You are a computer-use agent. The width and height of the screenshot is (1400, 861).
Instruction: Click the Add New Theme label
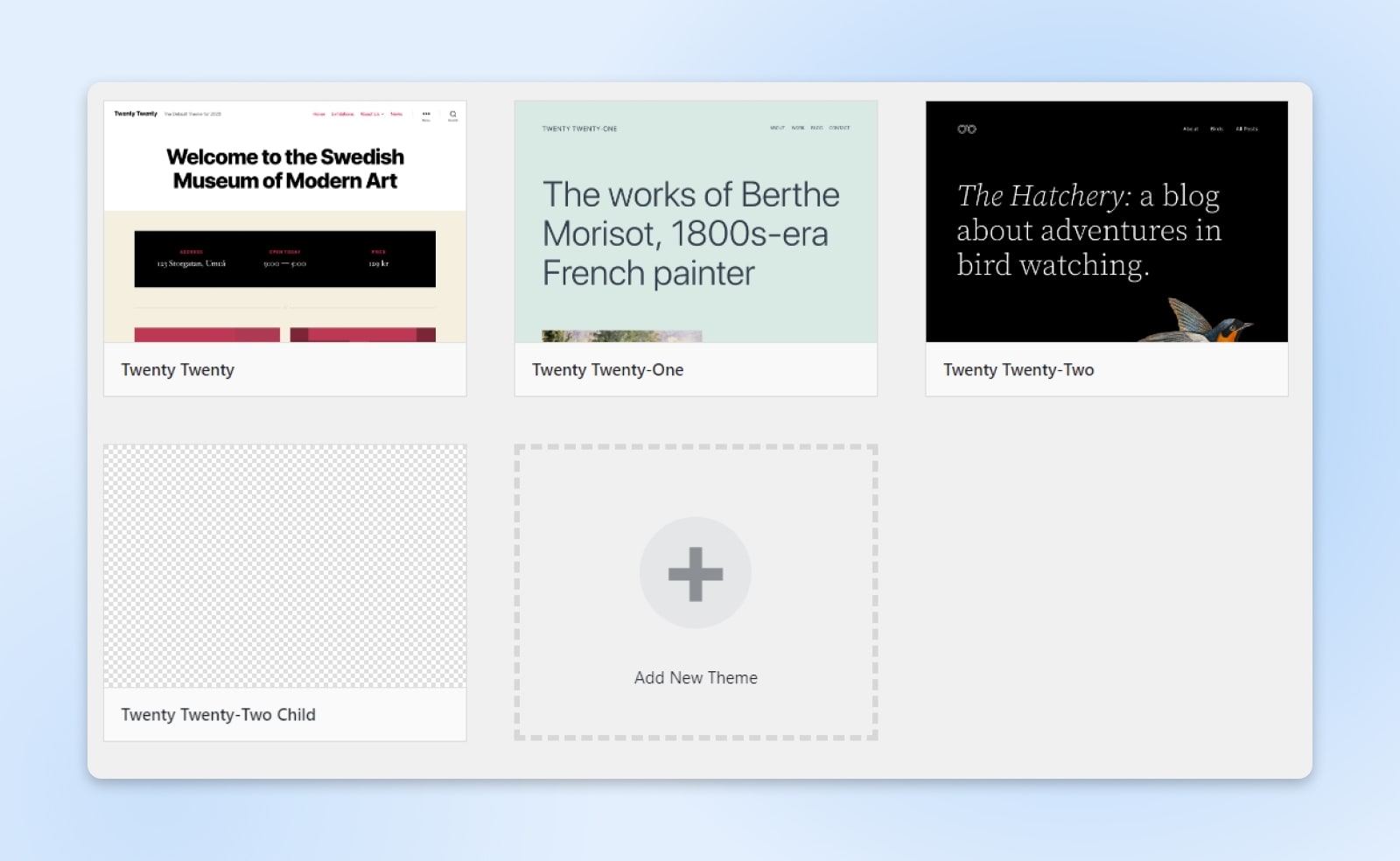pyautogui.click(x=696, y=678)
